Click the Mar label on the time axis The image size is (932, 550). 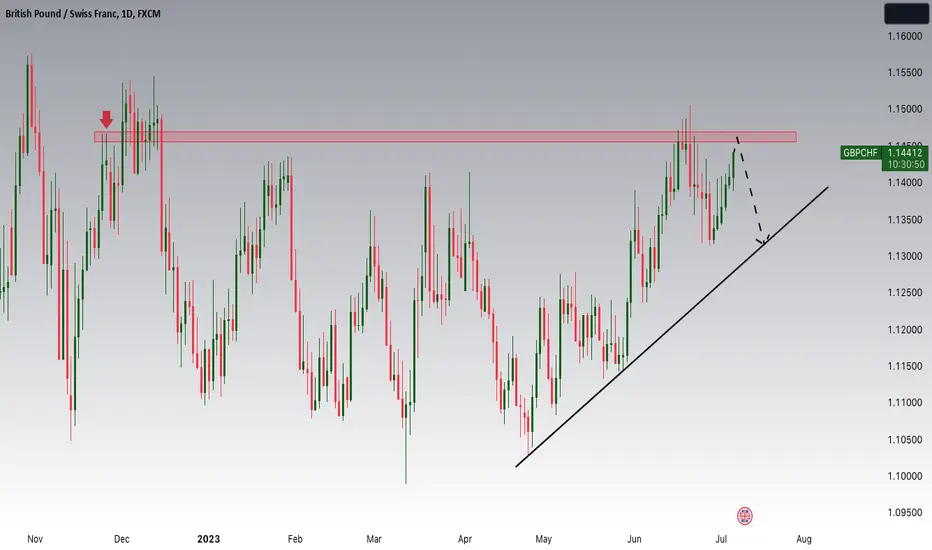click(374, 539)
